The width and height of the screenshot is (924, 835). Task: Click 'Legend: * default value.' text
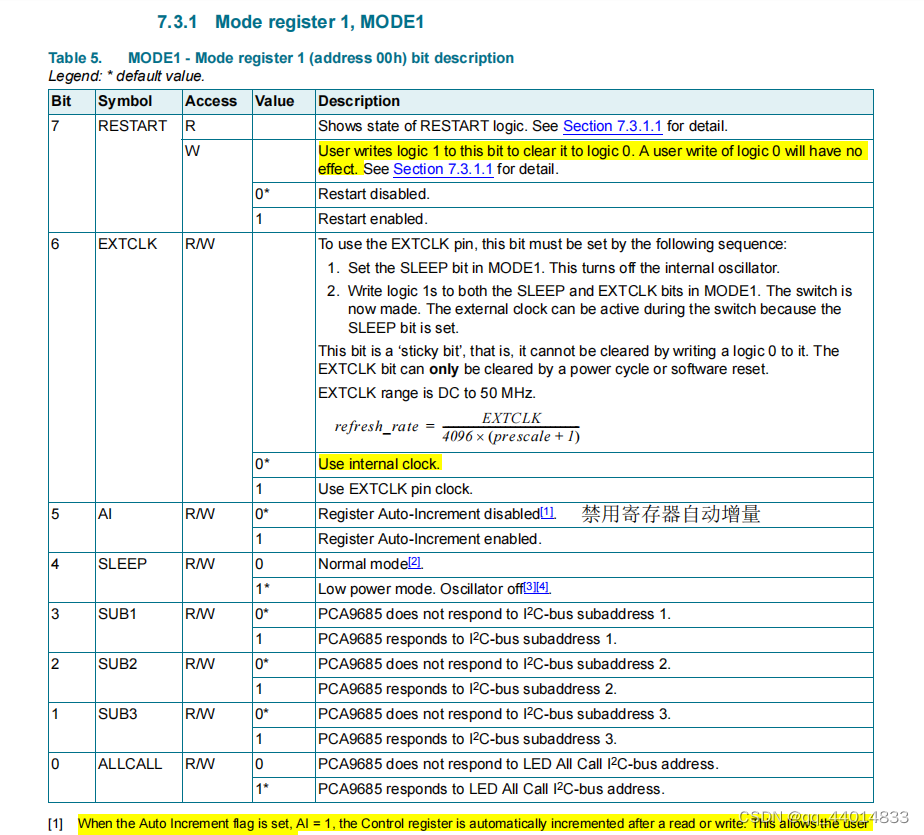[127, 76]
